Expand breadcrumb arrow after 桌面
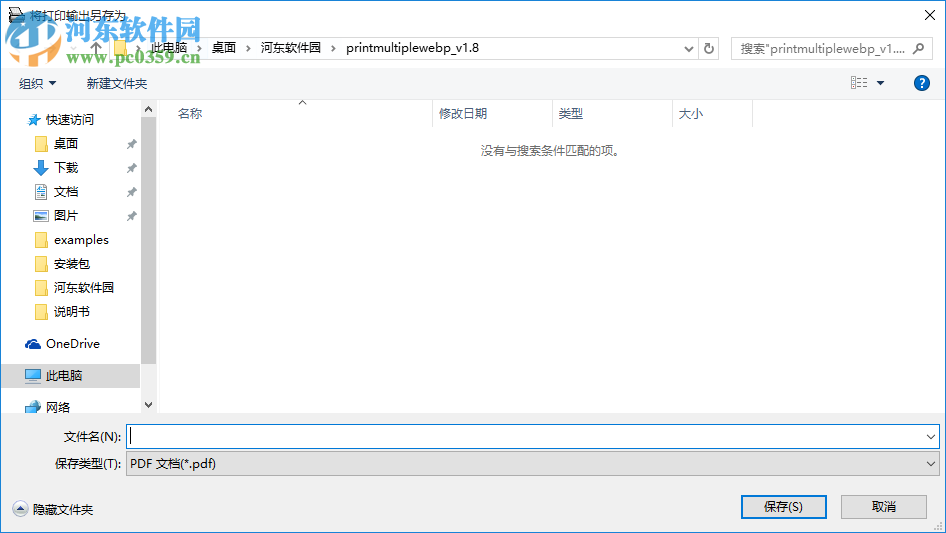946x533 pixels. 248,48
